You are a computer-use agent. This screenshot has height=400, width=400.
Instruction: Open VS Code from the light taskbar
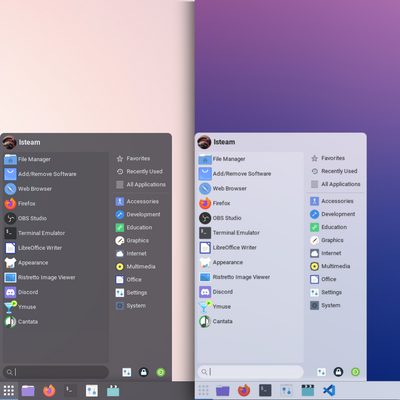click(329, 390)
